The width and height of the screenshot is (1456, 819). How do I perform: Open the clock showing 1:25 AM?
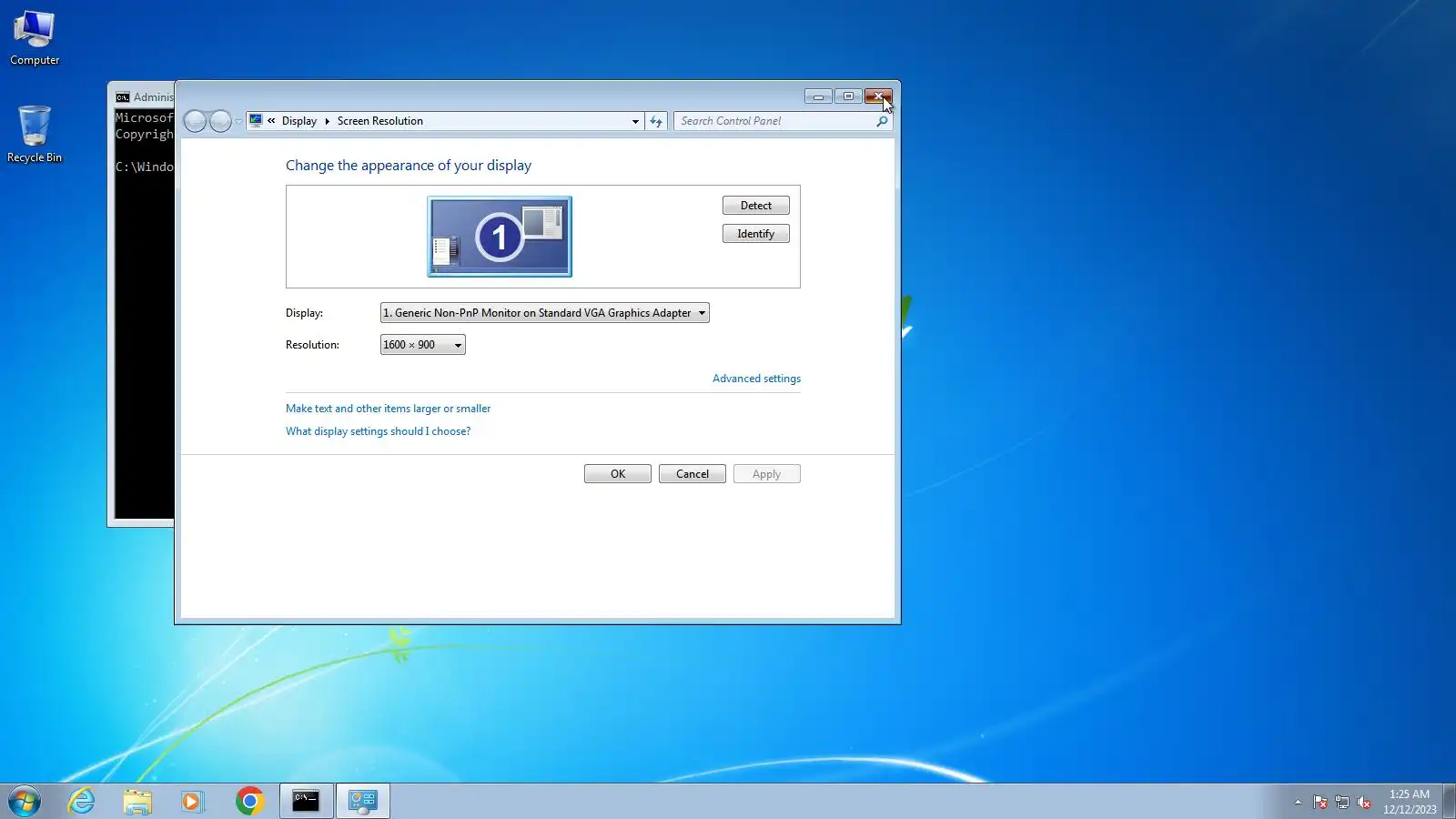tap(1410, 802)
